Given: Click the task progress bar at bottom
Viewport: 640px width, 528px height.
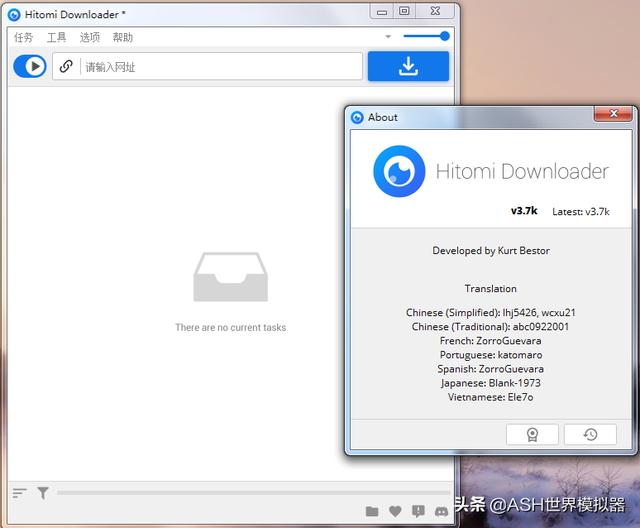Looking at the screenshot, I should pyautogui.click(x=254, y=493).
